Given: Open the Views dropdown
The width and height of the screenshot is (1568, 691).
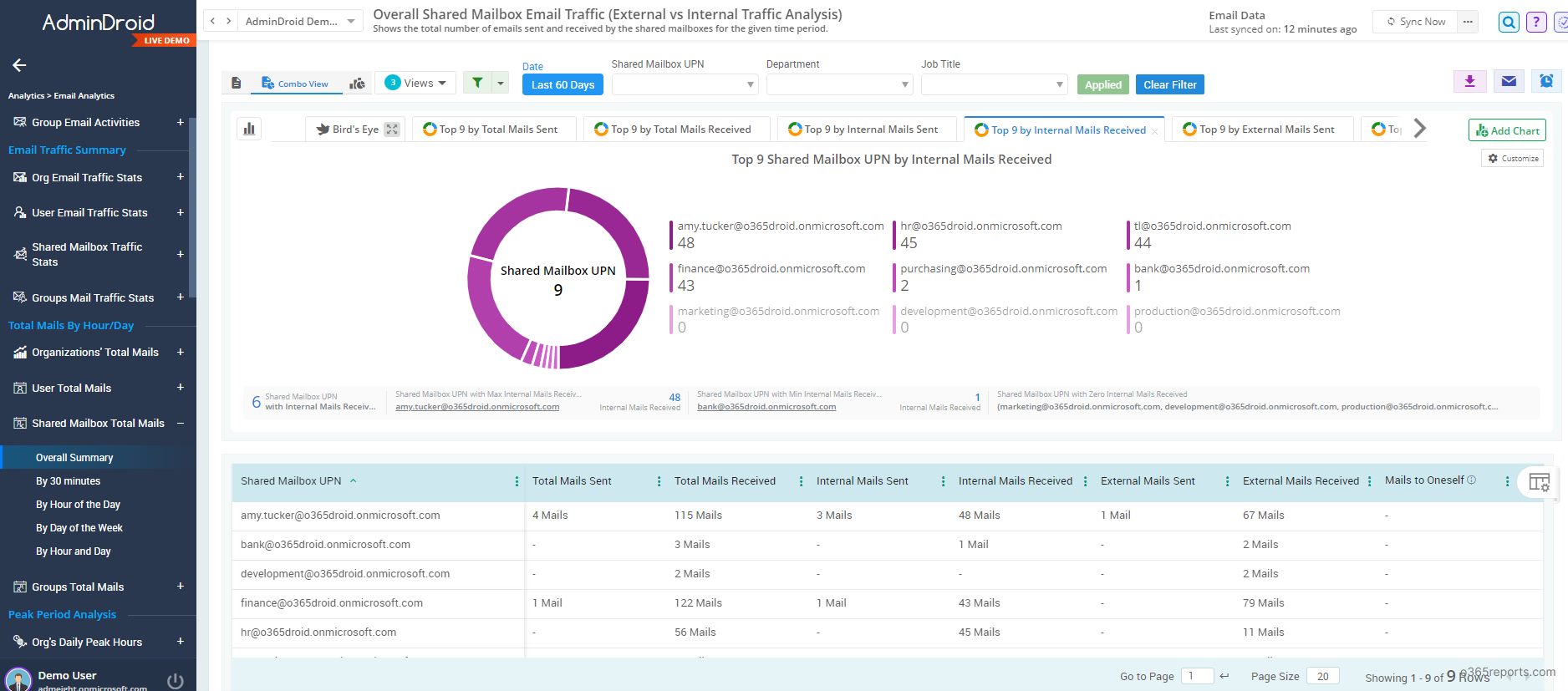Looking at the screenshot, I should coord(415,83).
